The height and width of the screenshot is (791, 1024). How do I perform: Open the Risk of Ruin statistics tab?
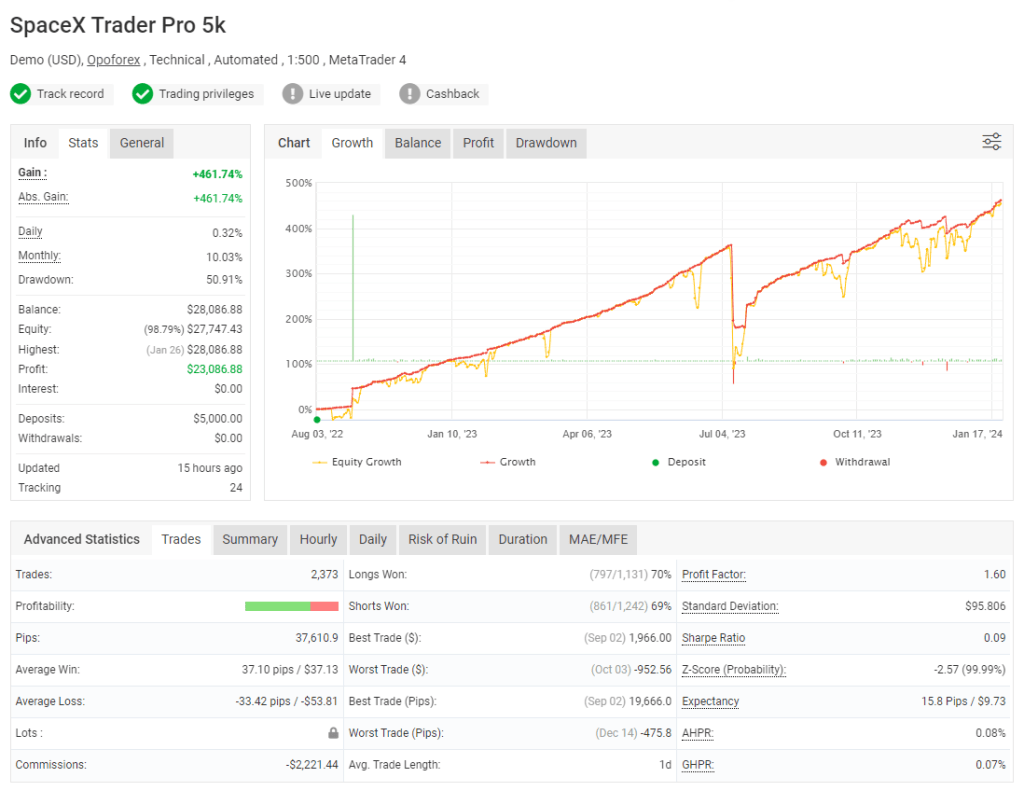(442, 539)
